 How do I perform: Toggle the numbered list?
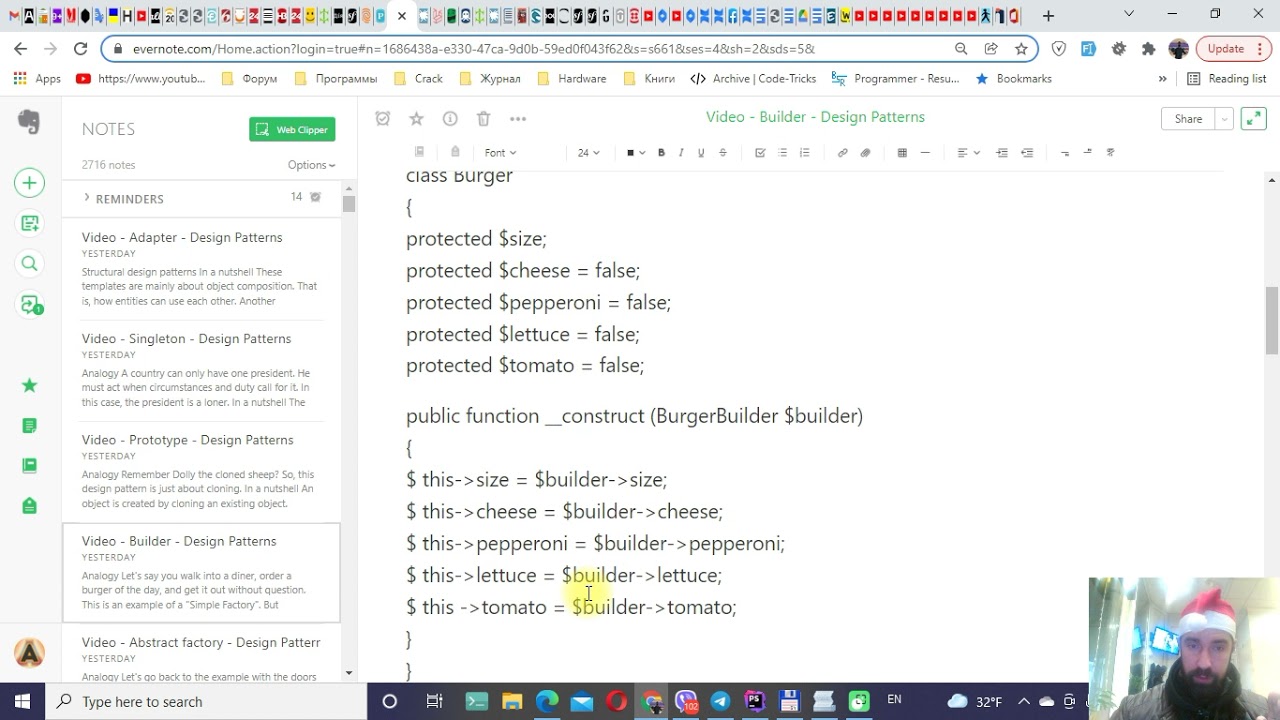coord(804,153)
